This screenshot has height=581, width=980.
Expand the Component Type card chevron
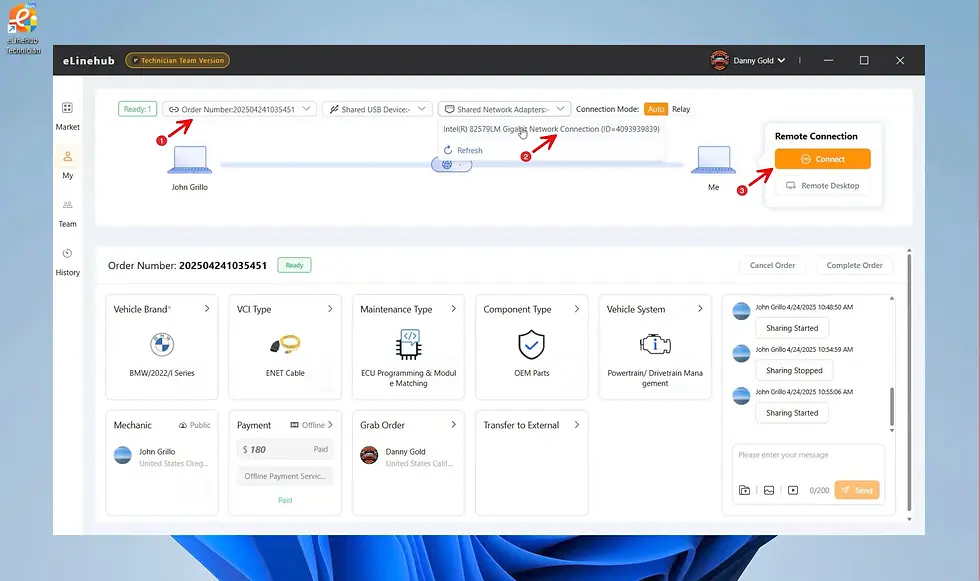(577, 309)
